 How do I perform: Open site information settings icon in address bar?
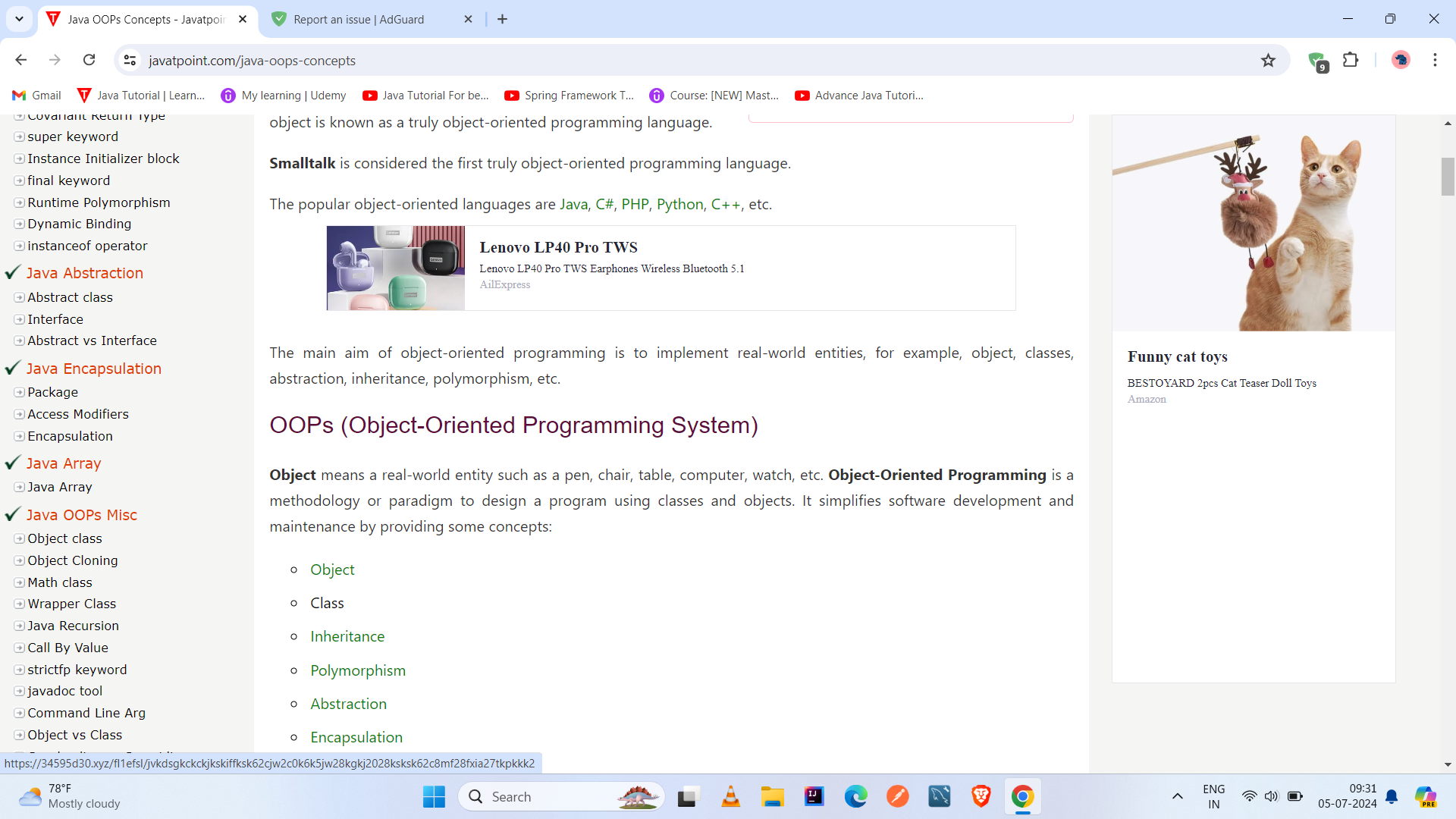tap(130, 60)
